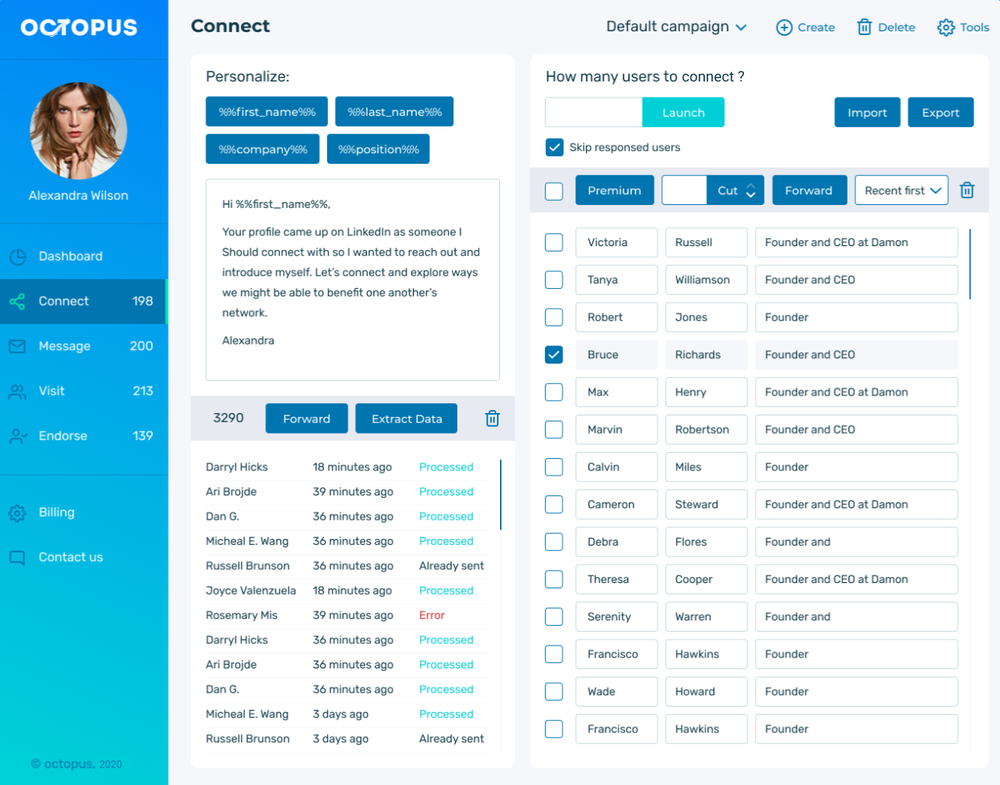Image resolution: width=1000 pixels, height=785 pixels.
Task: Click the user list scrollbar
Action: [x=970, y=264]
